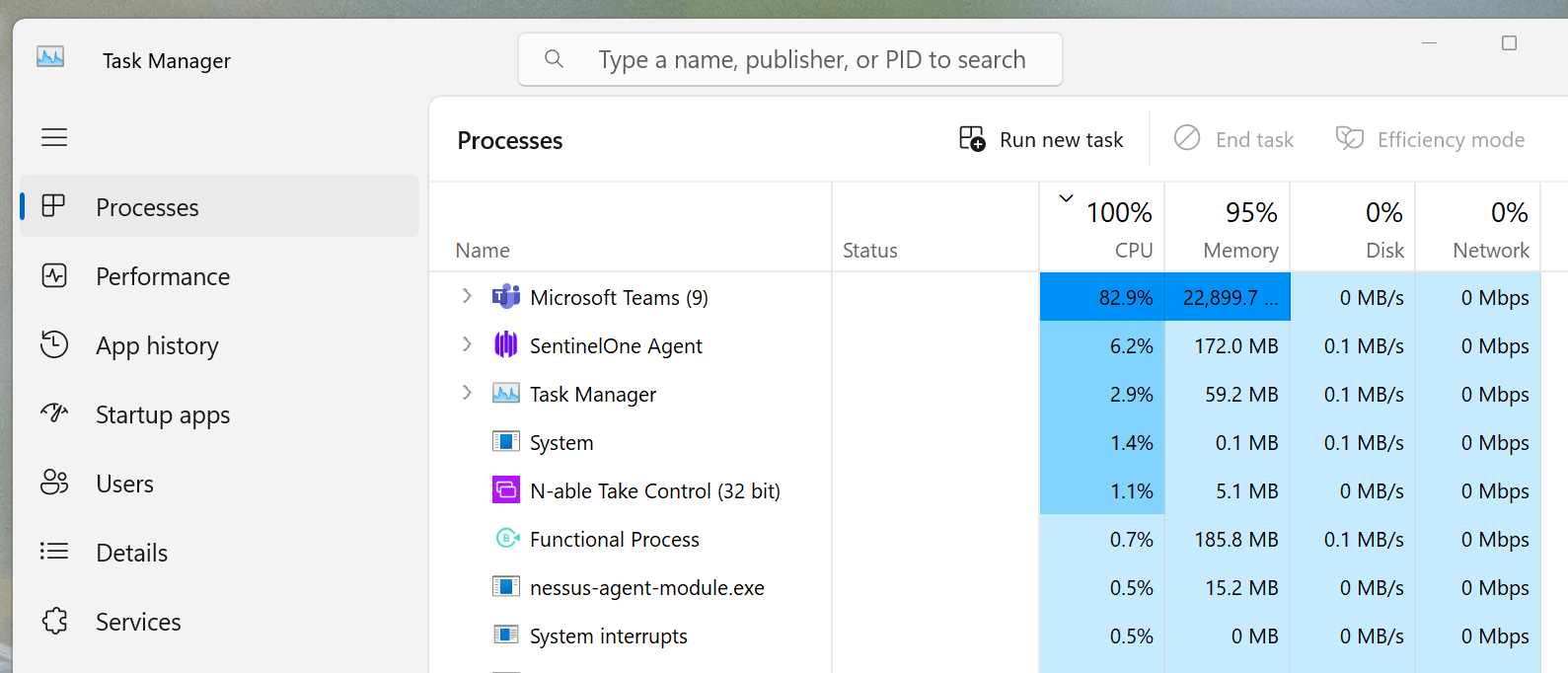Open the Users page
Screen dimensions: 1568x673
(x=219, y=484)
